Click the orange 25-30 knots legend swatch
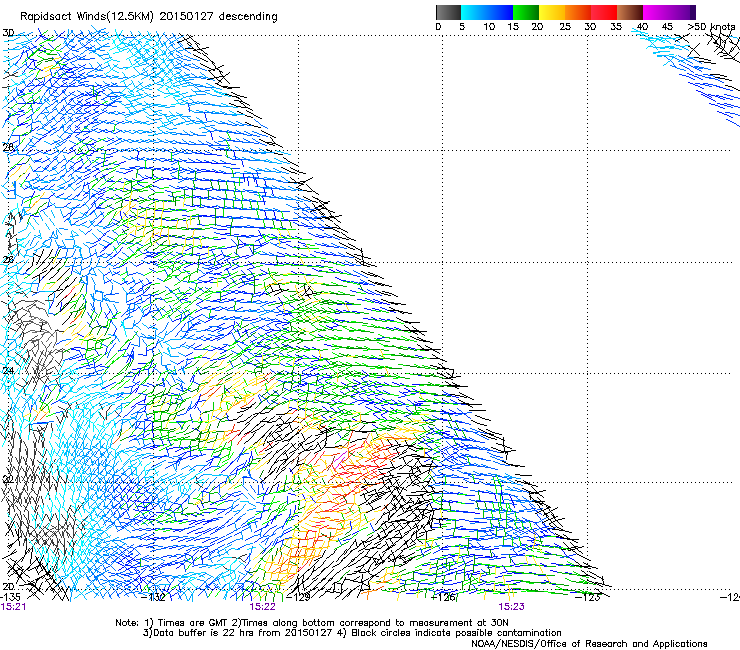Viewport: 740px width, 650px height. point(578,12)
